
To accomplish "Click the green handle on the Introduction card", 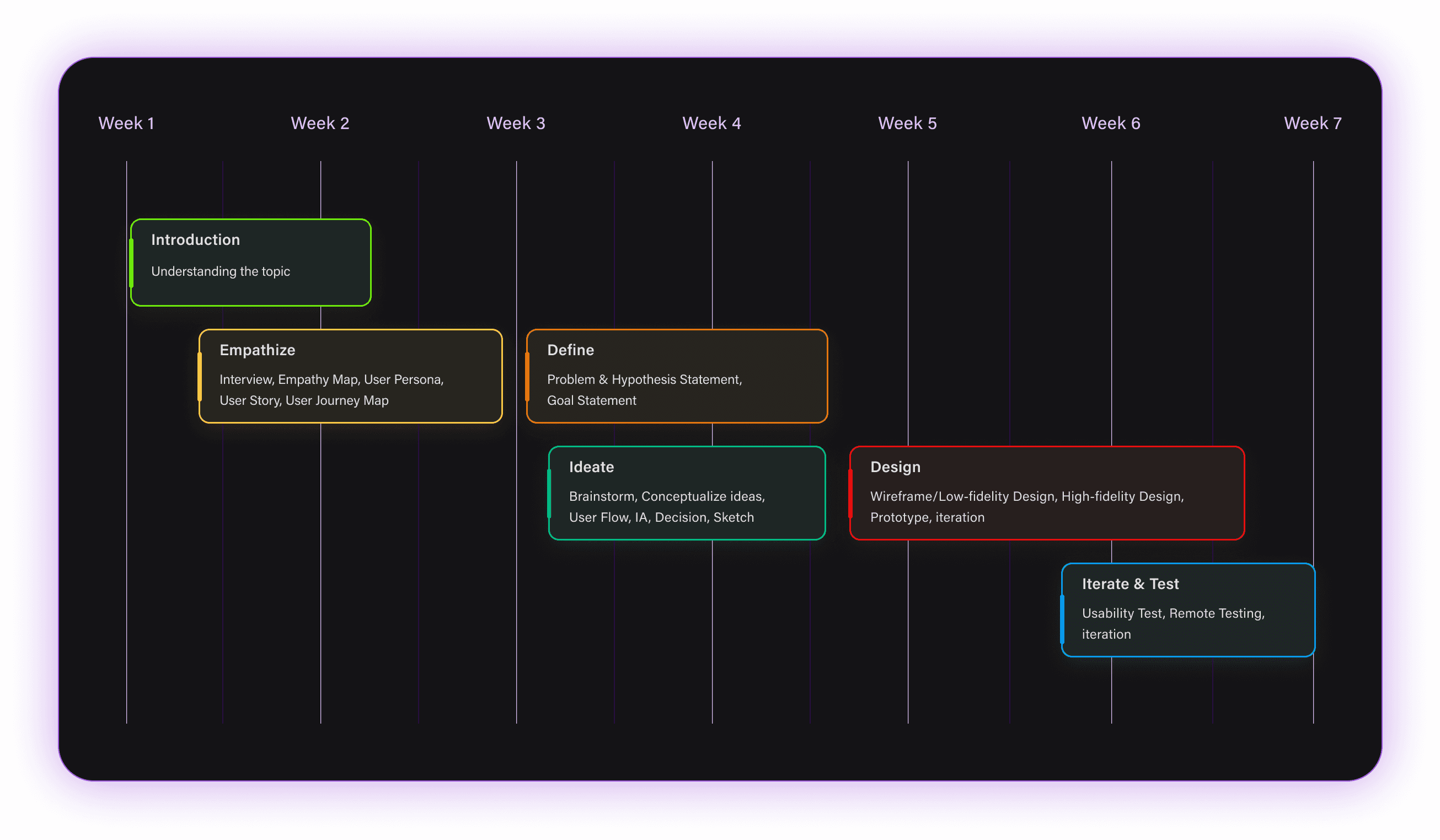I will [131, 263].
